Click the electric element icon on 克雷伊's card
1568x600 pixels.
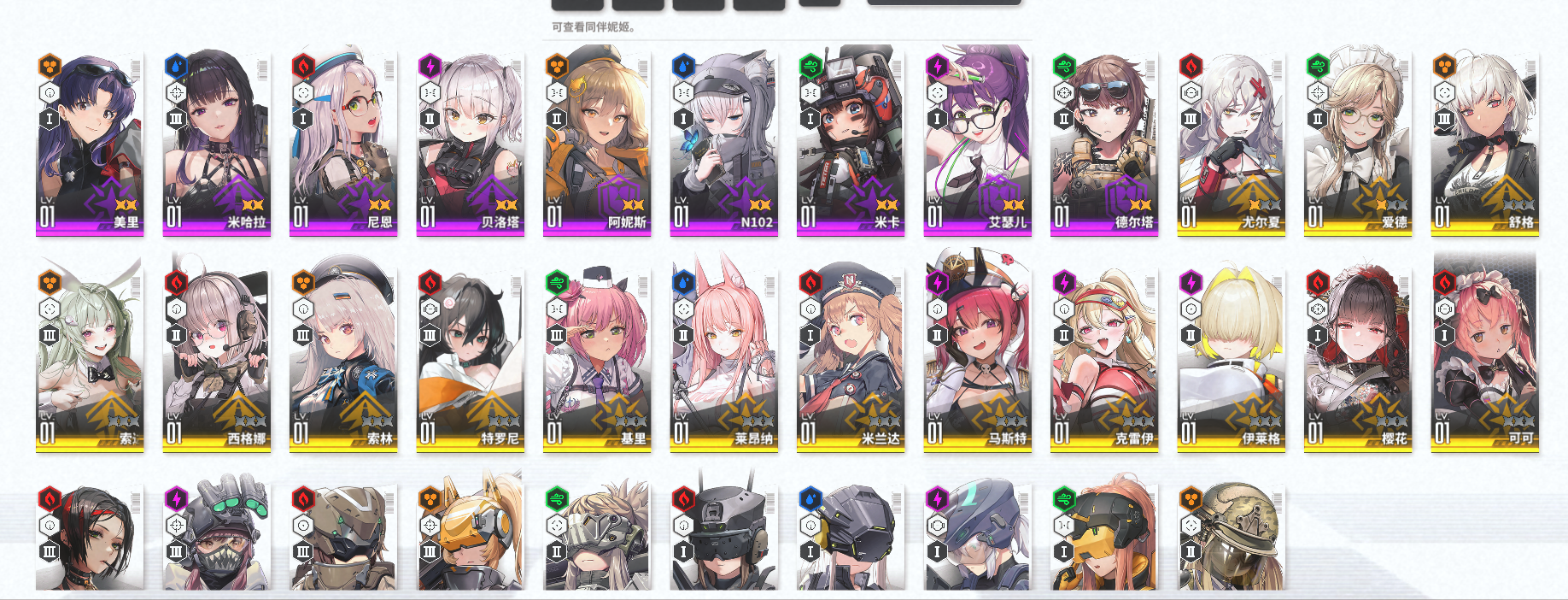pos(1064,282)
